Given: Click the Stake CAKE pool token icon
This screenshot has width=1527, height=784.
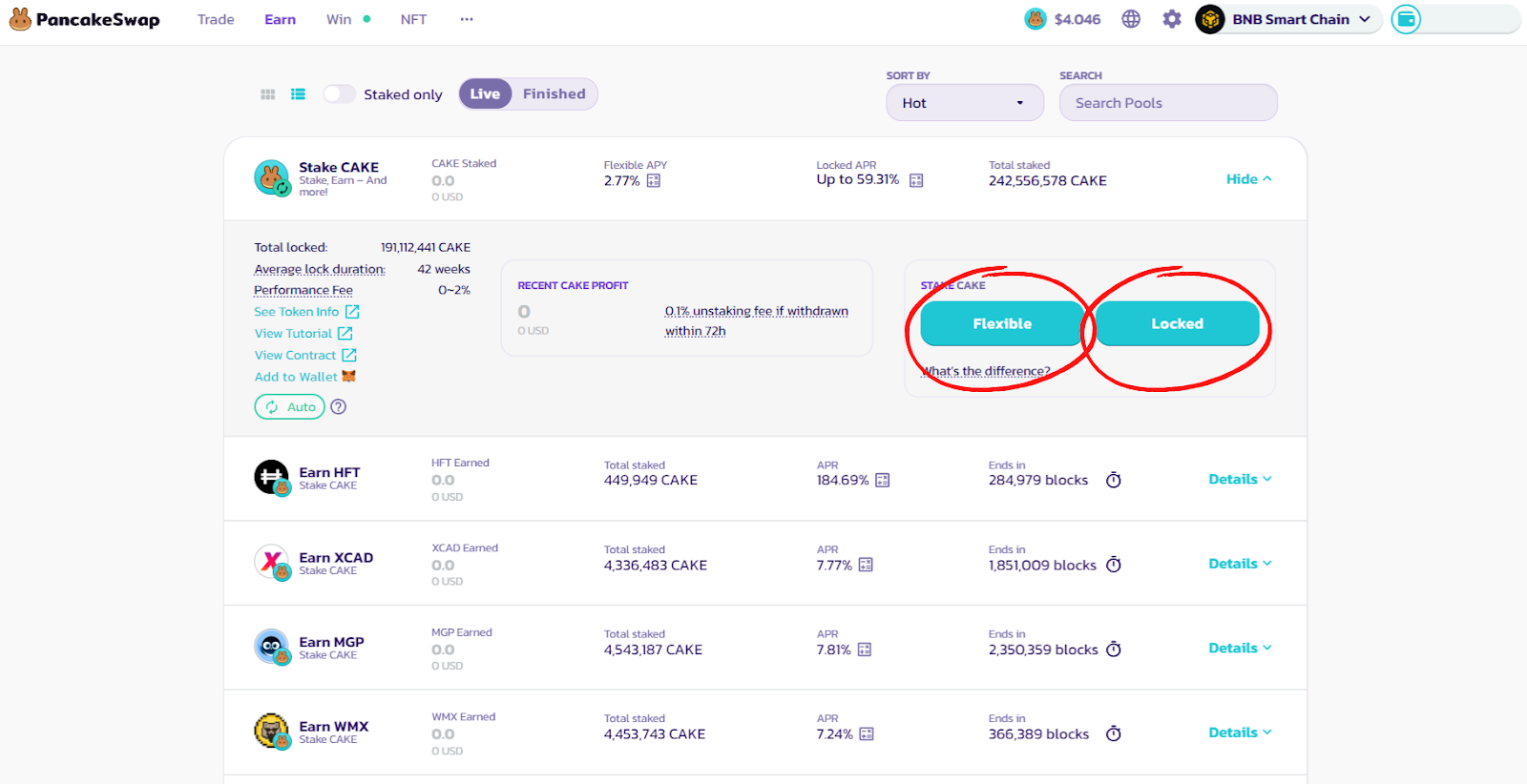Looking at the screenshot, I should (x=272, y=177).
